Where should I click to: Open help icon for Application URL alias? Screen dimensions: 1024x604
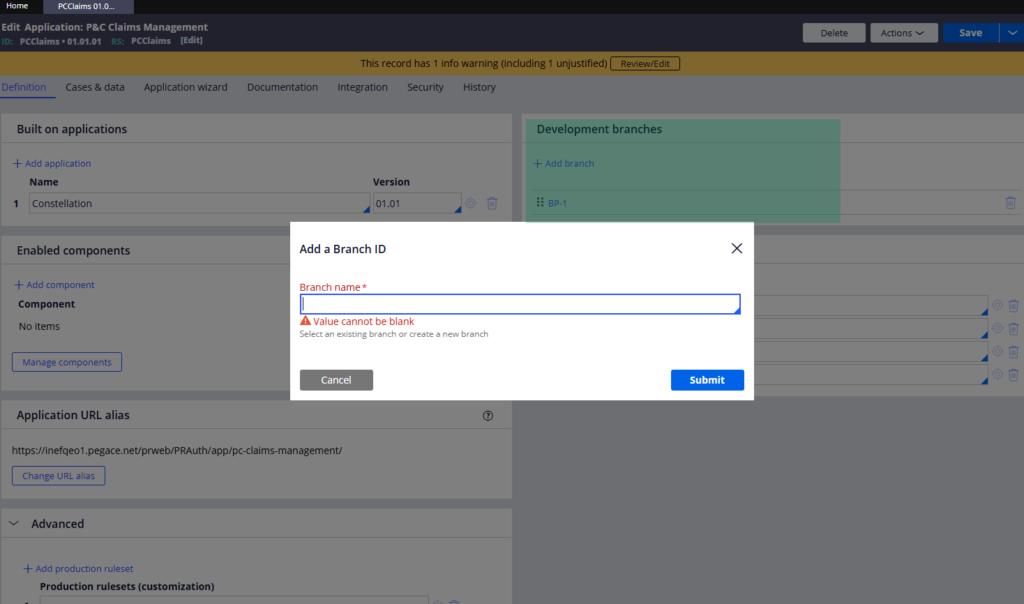coord(488,415)
